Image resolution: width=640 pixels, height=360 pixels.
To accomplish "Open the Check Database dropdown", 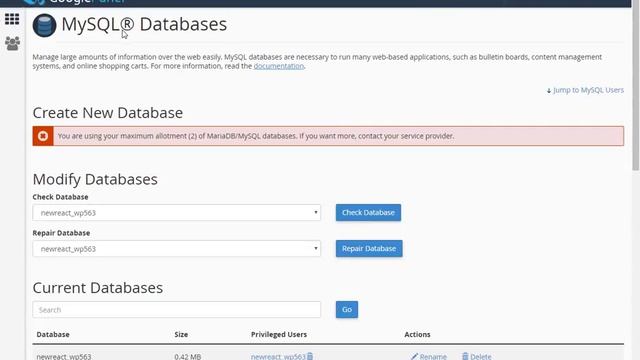I will point(177,213).
